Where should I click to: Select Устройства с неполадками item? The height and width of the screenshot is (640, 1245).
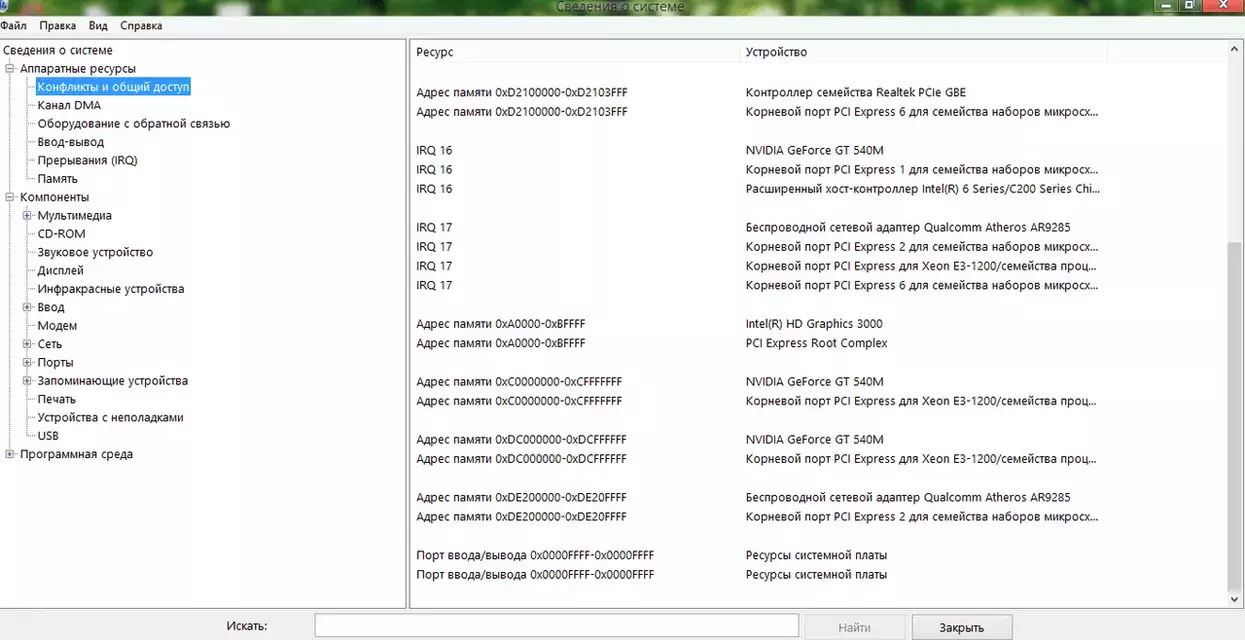[x=110, y=417]
